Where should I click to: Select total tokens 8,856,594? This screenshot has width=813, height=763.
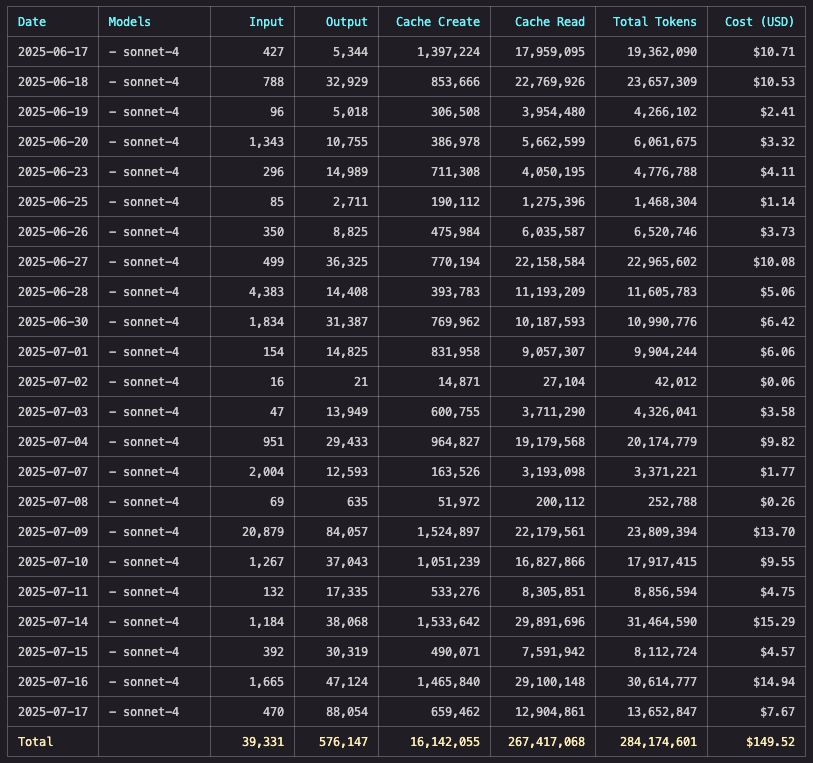(665, 593)
